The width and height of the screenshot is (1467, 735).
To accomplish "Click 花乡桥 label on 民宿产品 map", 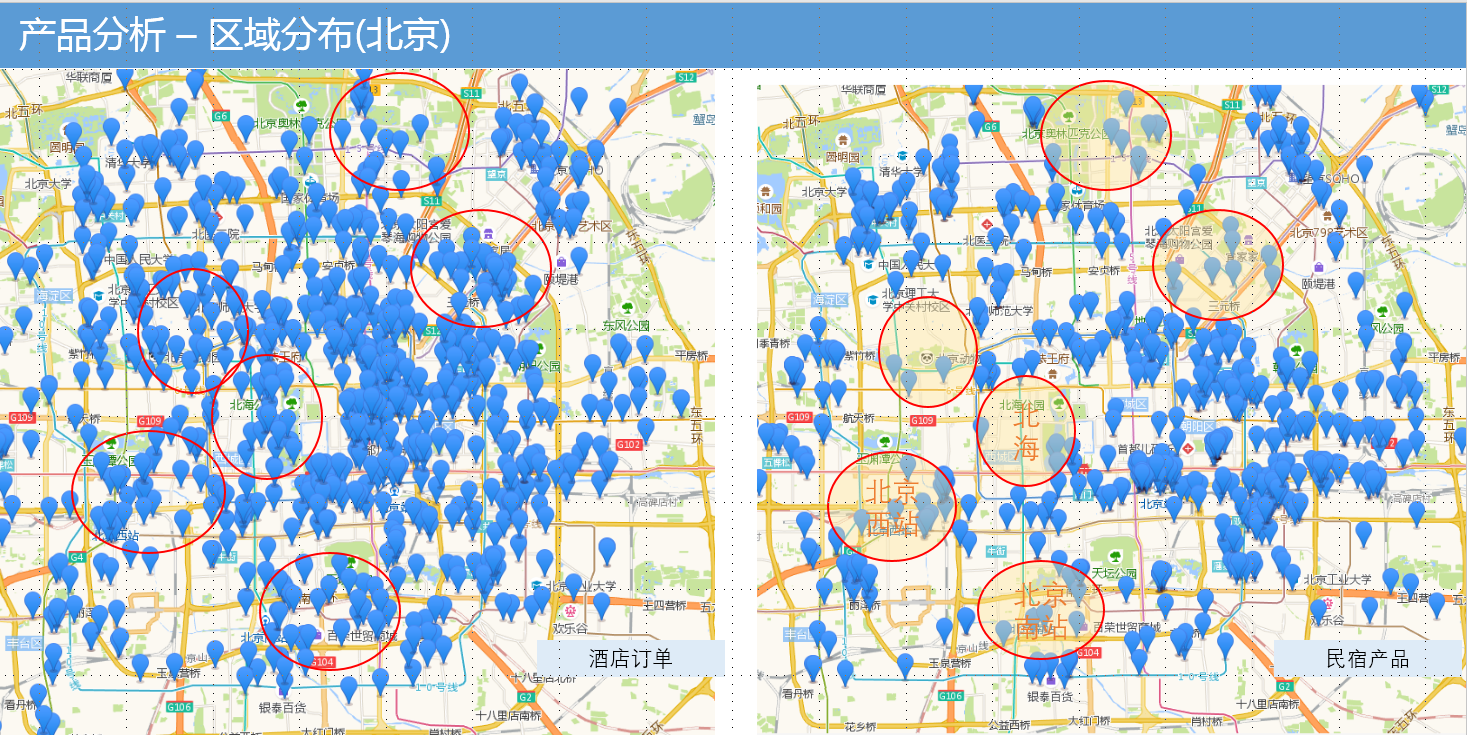I will point(861,726).
